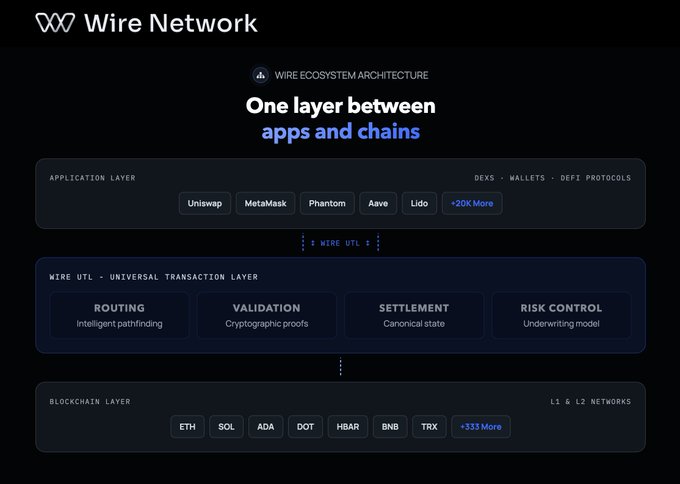Image resolution: width=680 pixels, height=484 pixels.
Task: Click the 'Intelligent pathfinding' text
Action: (119, 324)
